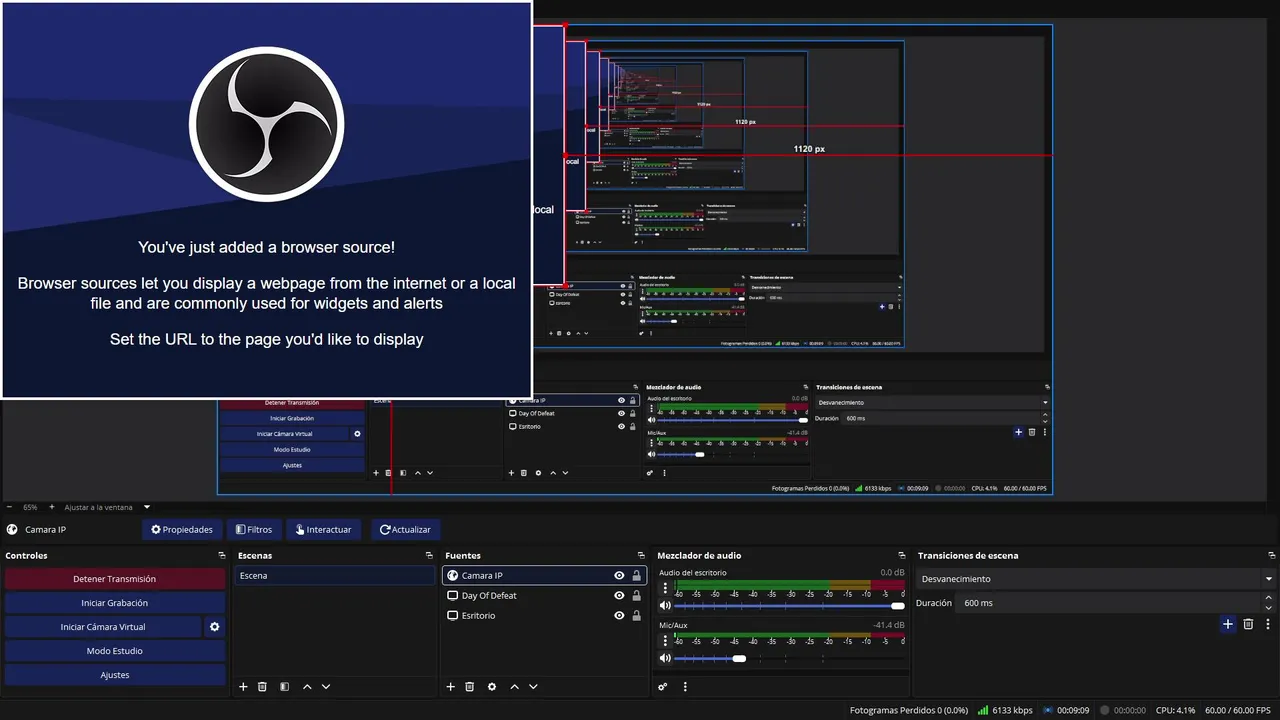Viewport: 1280px width, 720px height.
Task: Move scene down in Escenas panel
Action: click(x=326, y=687)
